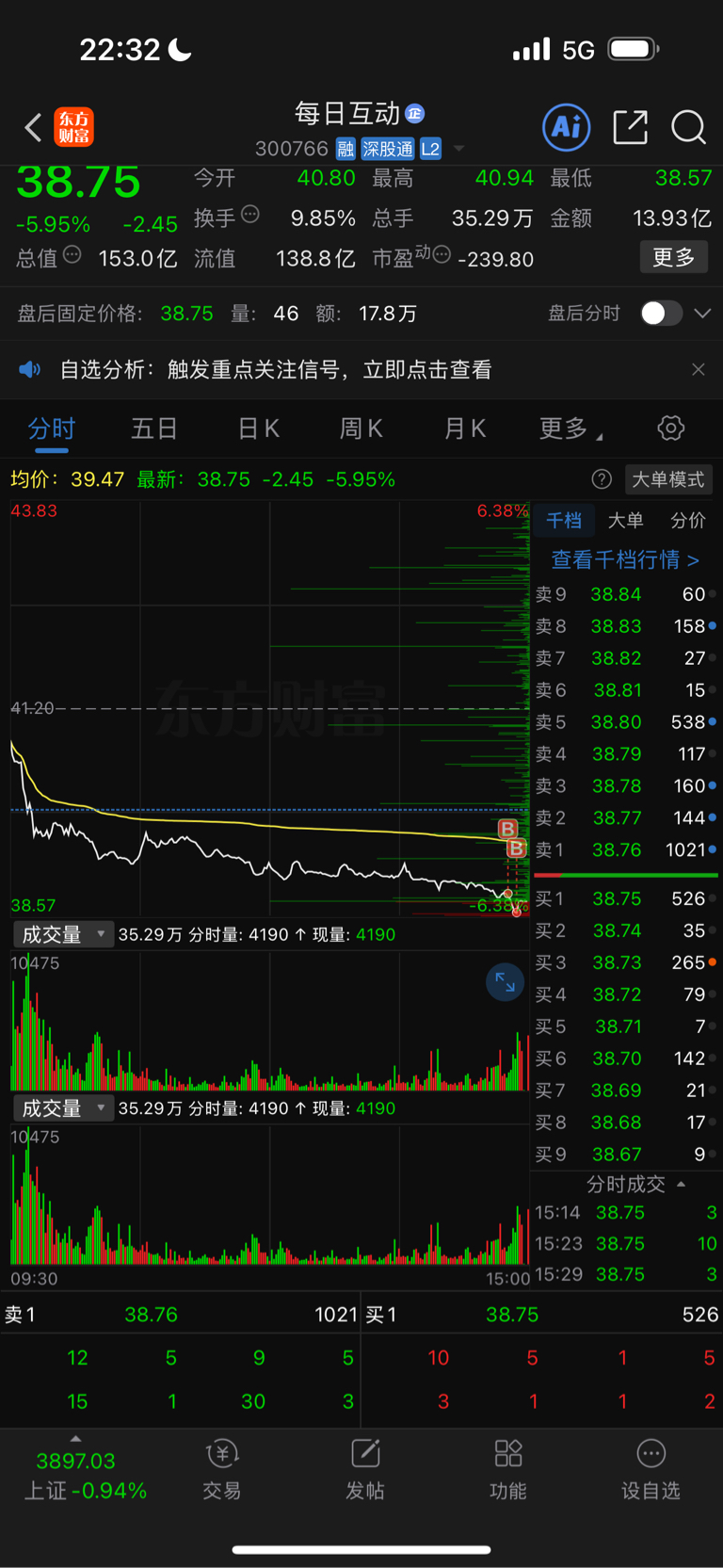Tap the 深股通 badge
This screenshot has width=723, height=1568.
point(388,149)
